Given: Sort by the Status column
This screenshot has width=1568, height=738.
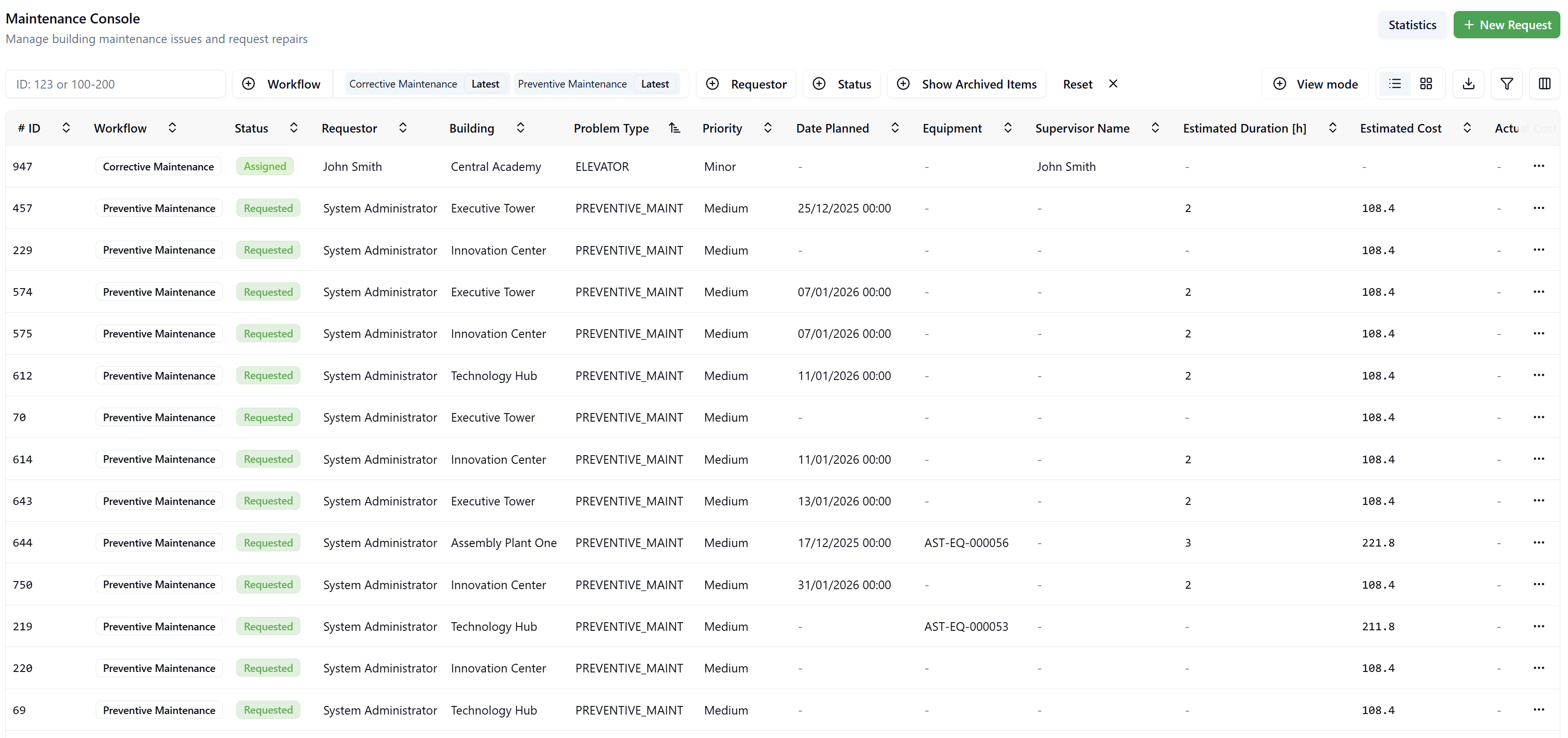Looking at the screenshot, I should (293, 128).
